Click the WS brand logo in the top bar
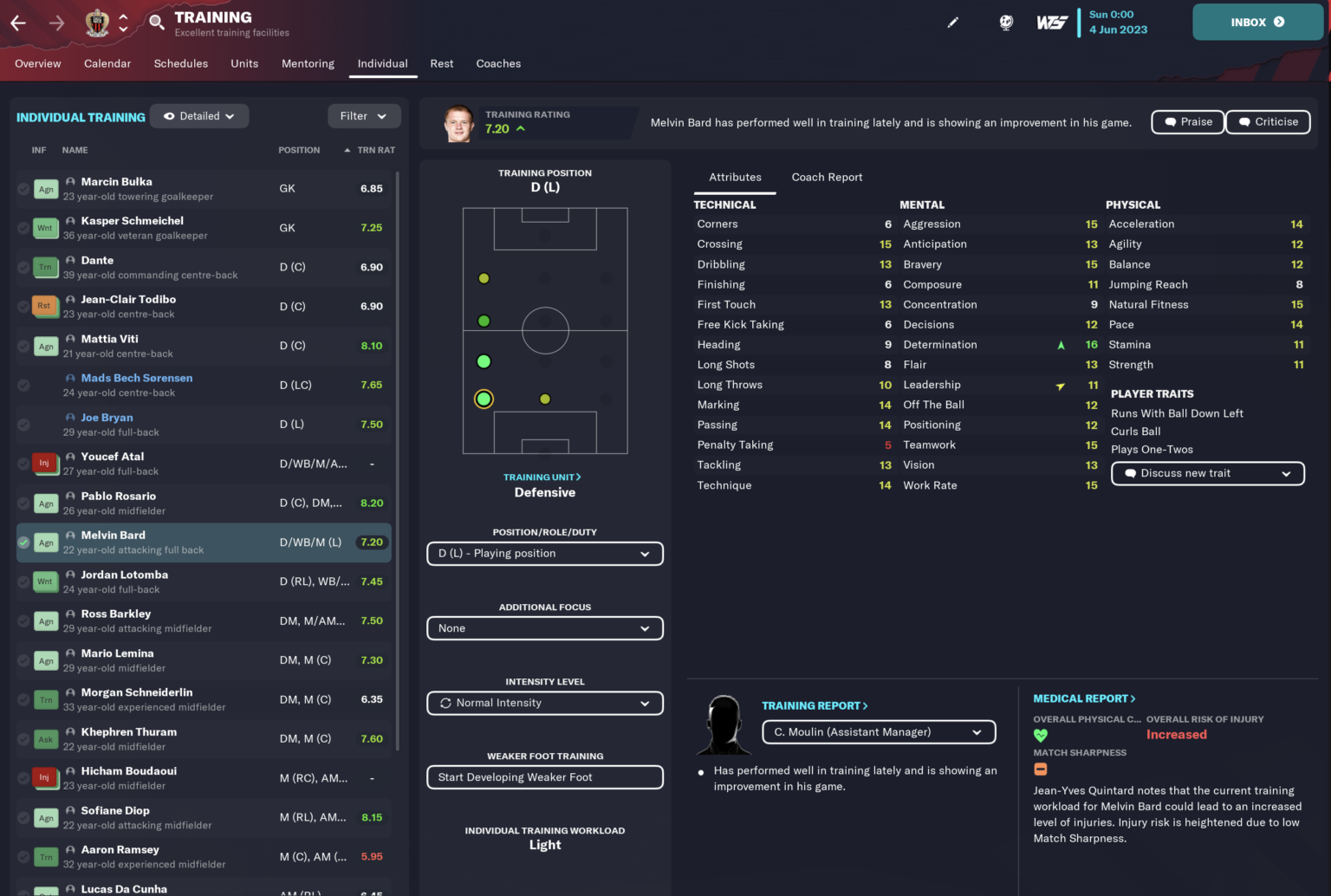1331x896 pixels. pos(1052,23)
